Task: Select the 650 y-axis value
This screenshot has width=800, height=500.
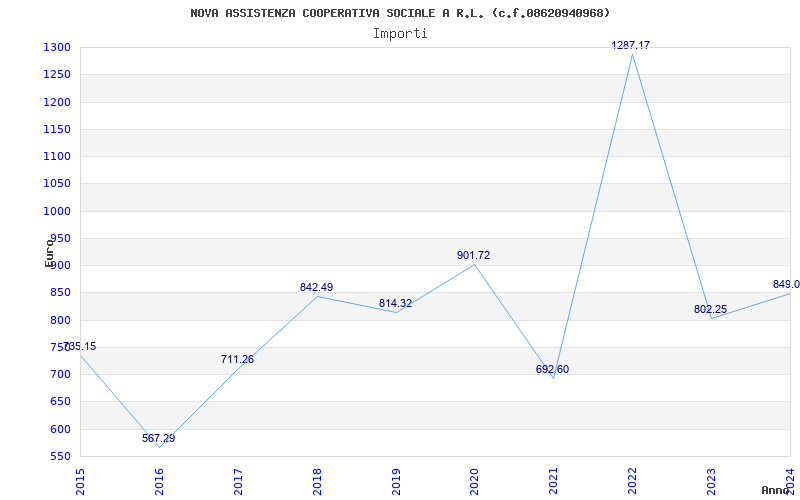Action: tap(60, 402)
